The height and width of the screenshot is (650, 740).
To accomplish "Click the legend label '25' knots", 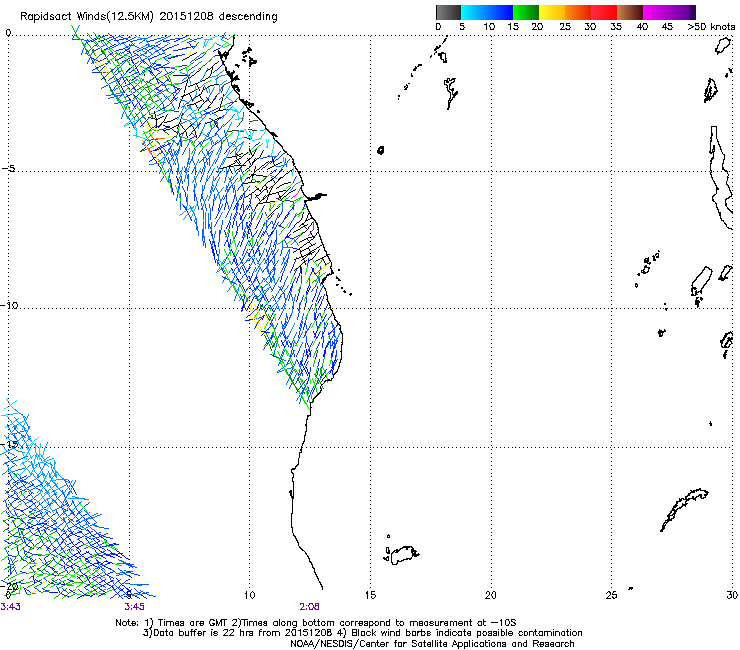I will pyautogui.click(x=565, y=27).
